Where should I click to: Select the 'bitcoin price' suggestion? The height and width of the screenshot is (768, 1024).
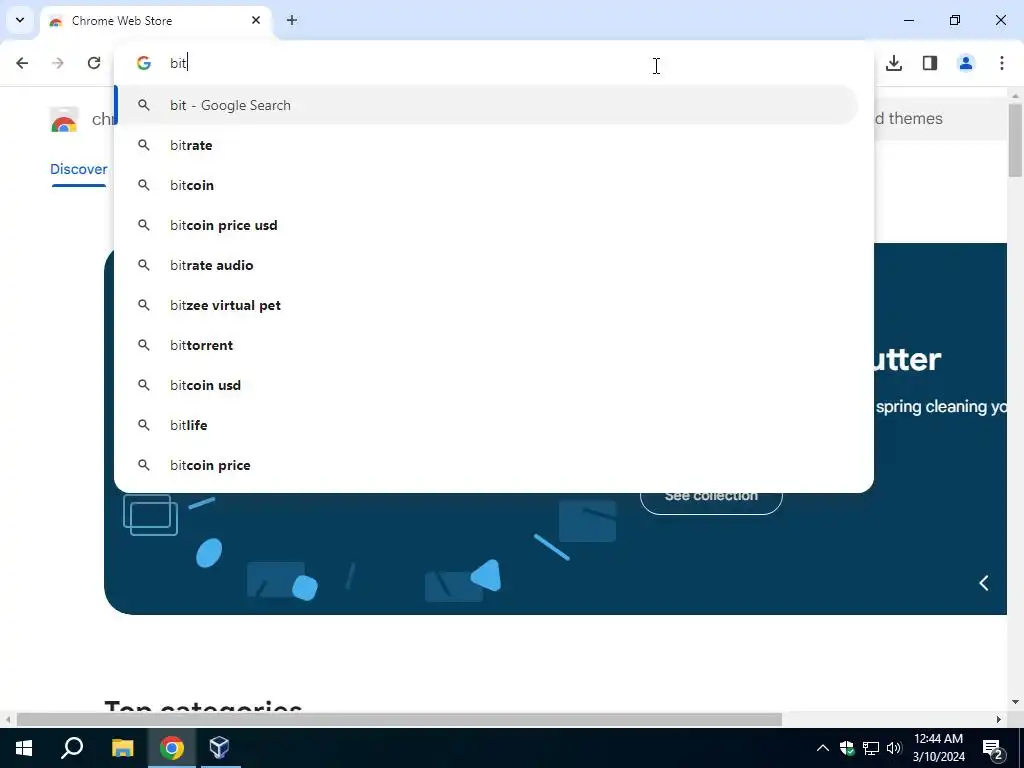tap(487, 465)
